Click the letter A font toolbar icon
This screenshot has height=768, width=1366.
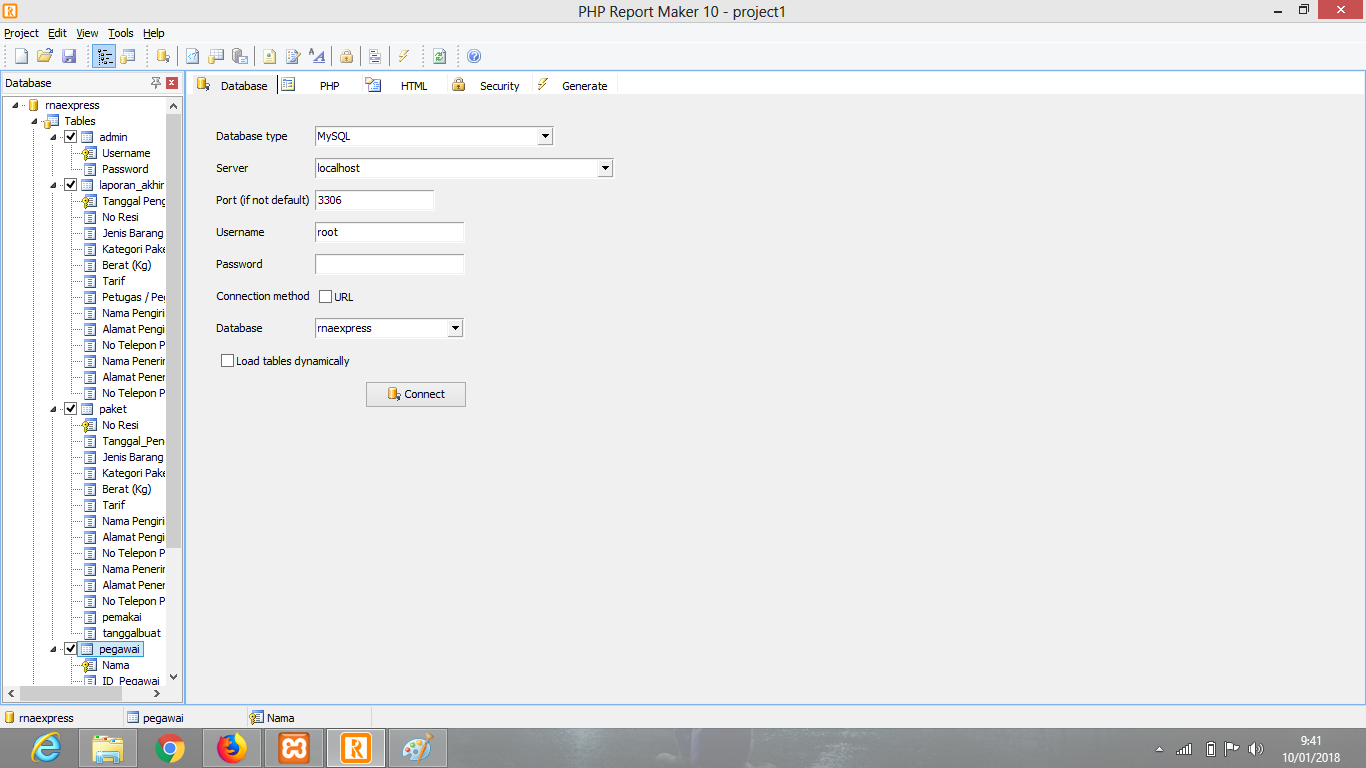[317, 56]
